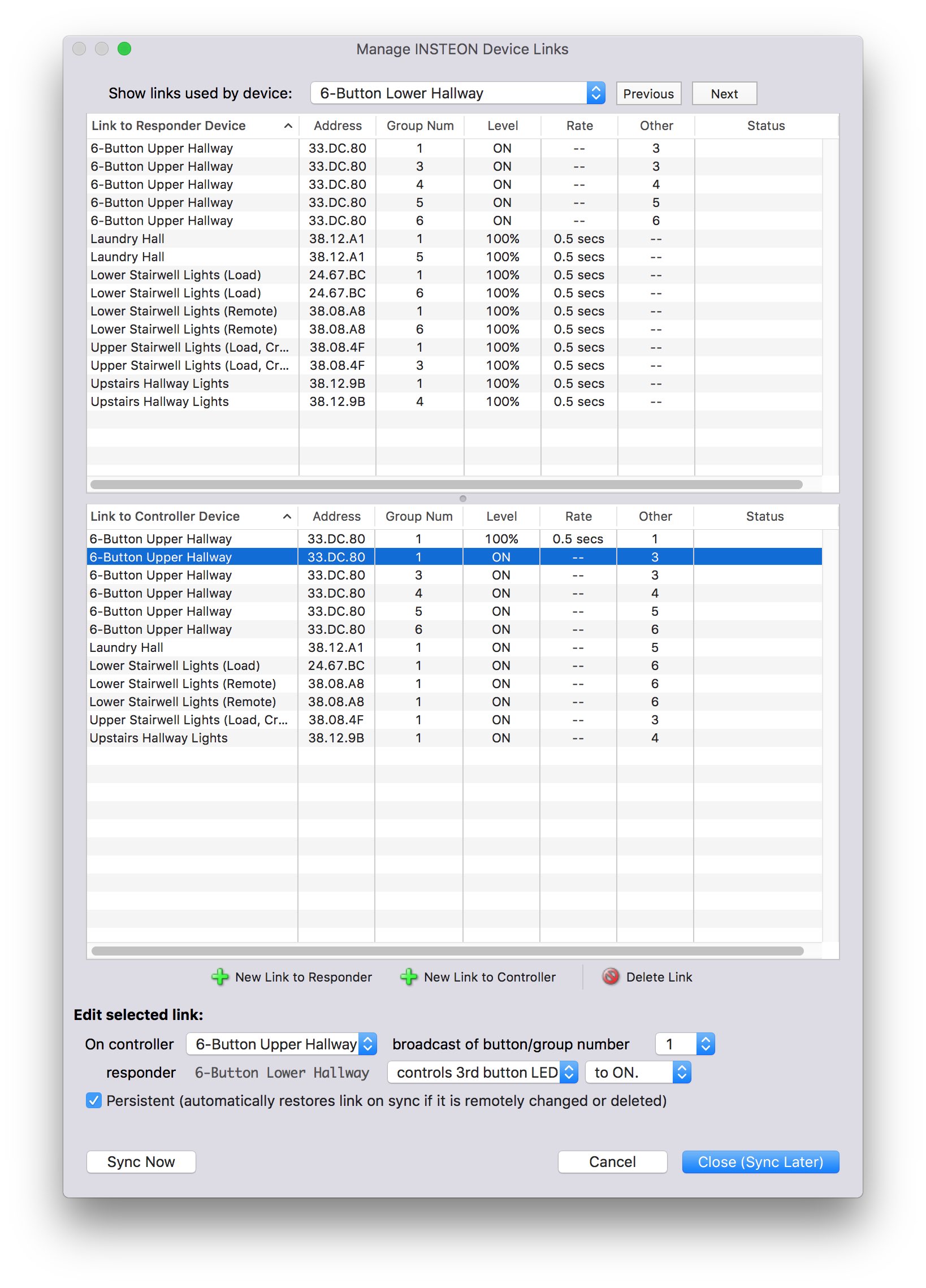Click the green plus New Link to Controller icon

[x=408, y=978]
